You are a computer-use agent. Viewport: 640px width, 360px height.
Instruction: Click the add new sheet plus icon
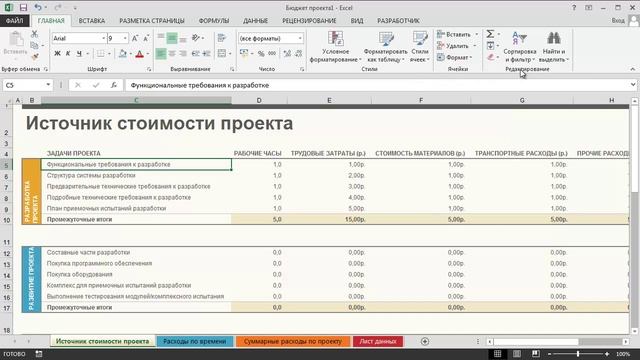[425, 341]
